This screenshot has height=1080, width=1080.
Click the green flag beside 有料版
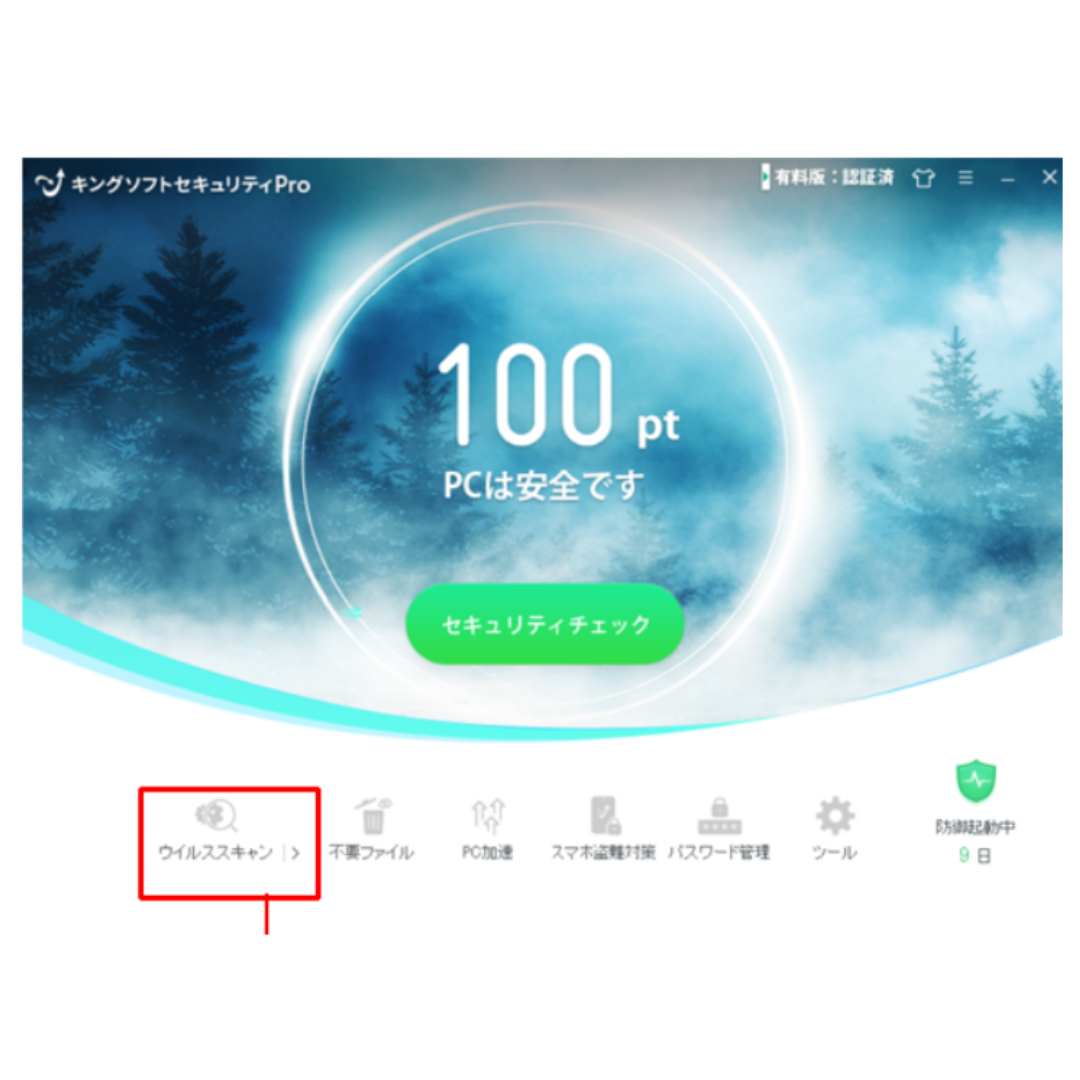[x=765, y=177]
